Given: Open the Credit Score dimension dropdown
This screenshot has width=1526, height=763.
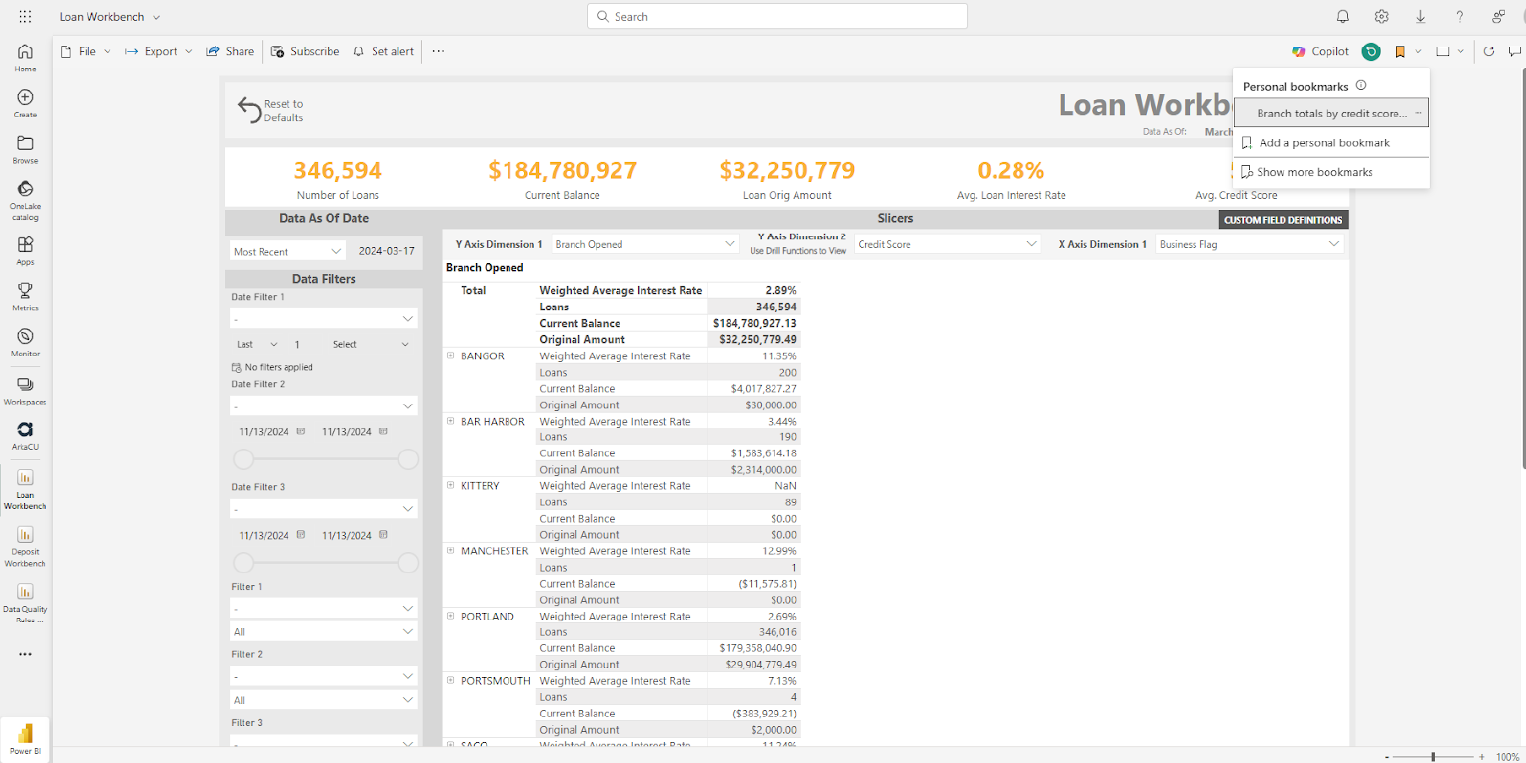Looking at the screenshot, I should [948, 244].
